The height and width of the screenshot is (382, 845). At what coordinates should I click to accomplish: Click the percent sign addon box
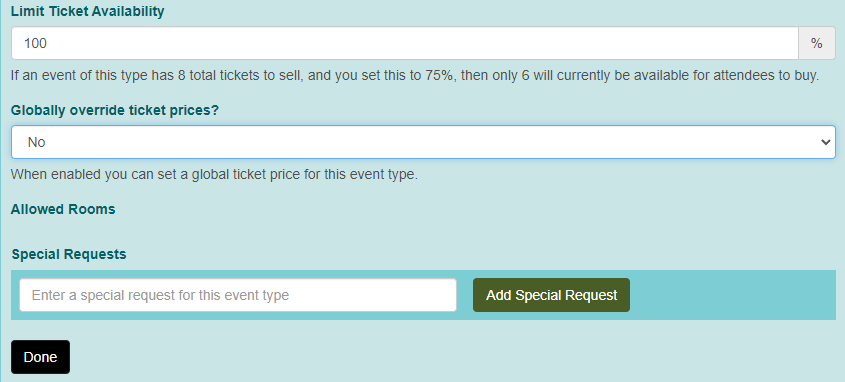(x=816, y=43)
